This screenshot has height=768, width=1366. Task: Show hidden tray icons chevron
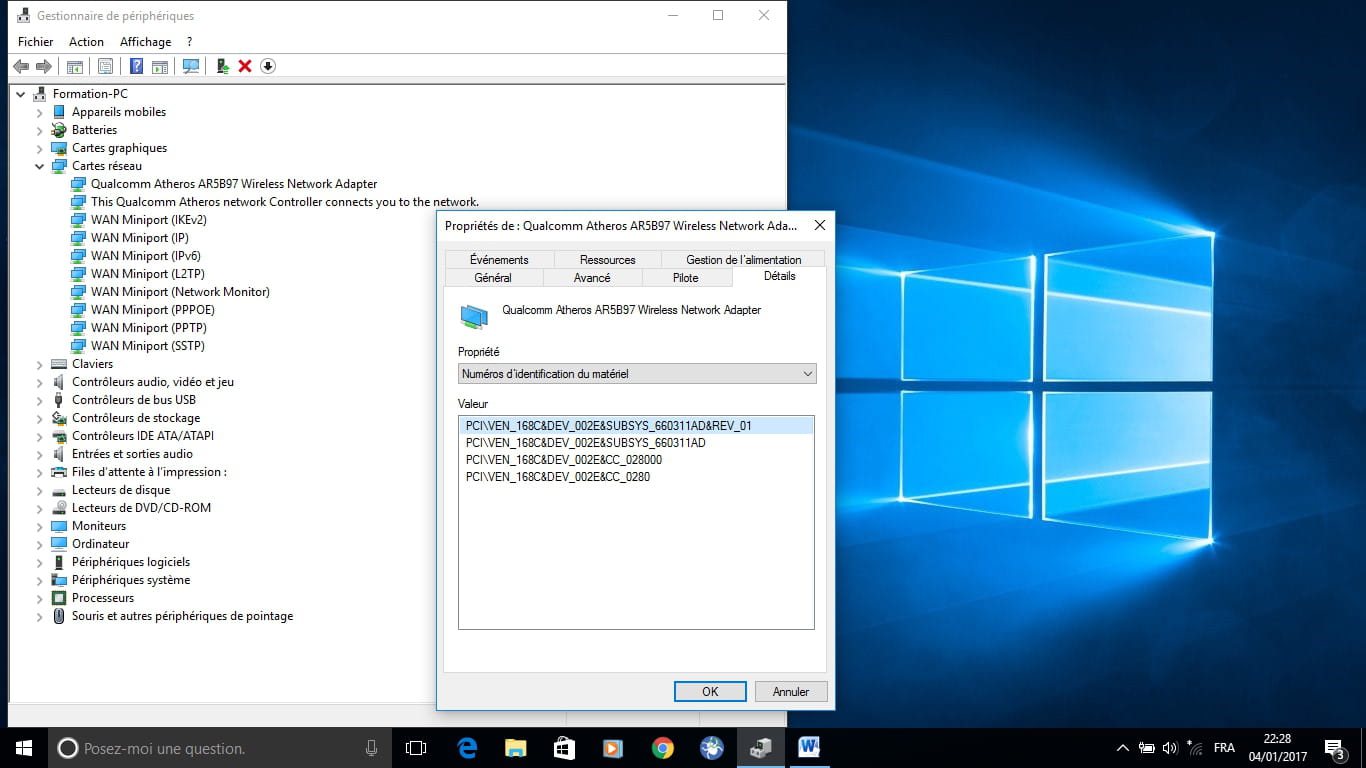pyautogui.click(x=1123, y=748)
